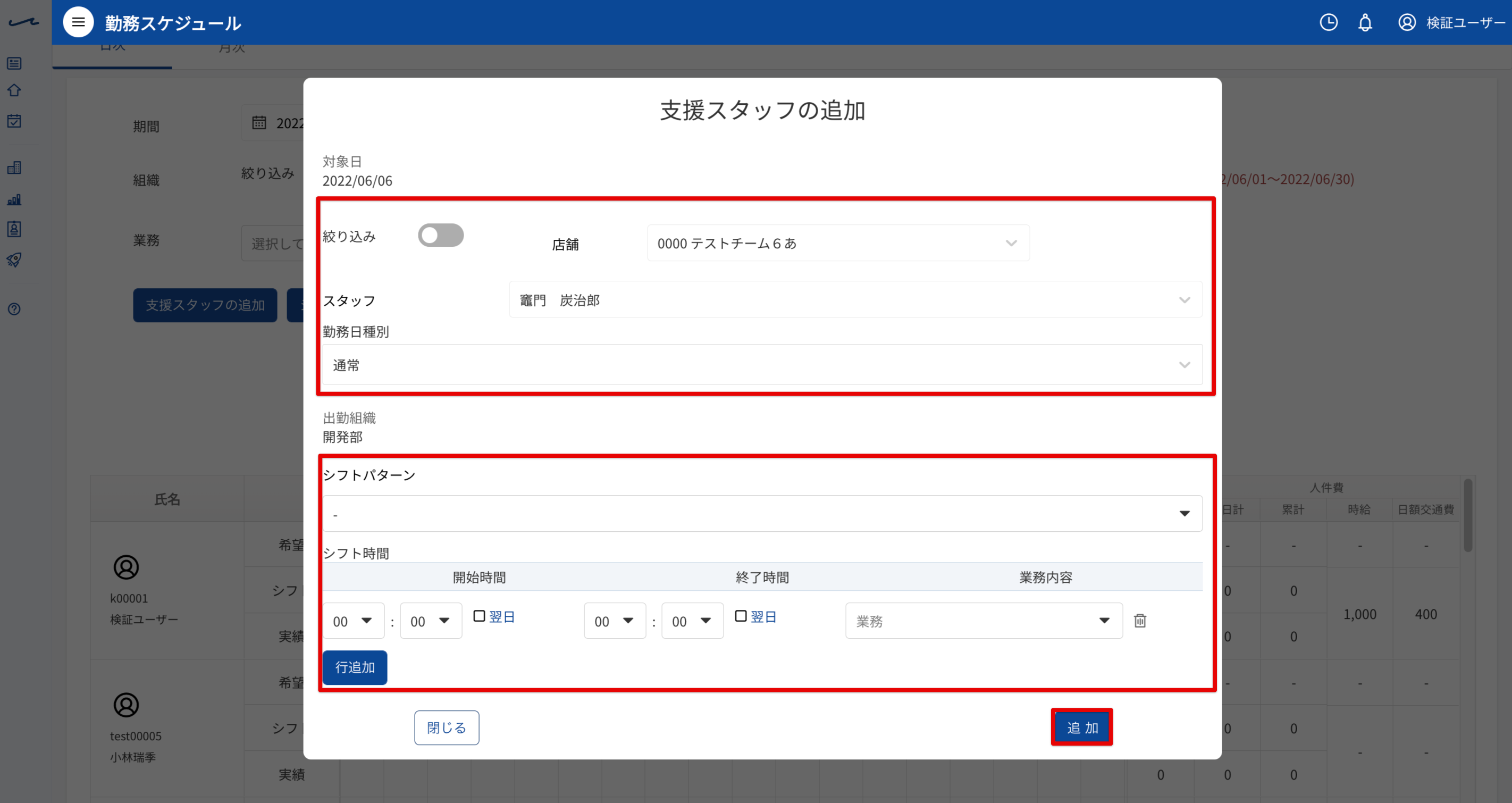This screenshot has height=803, width=1512.
Task: Click the 累計 column header
Action: click(1293, 509)
